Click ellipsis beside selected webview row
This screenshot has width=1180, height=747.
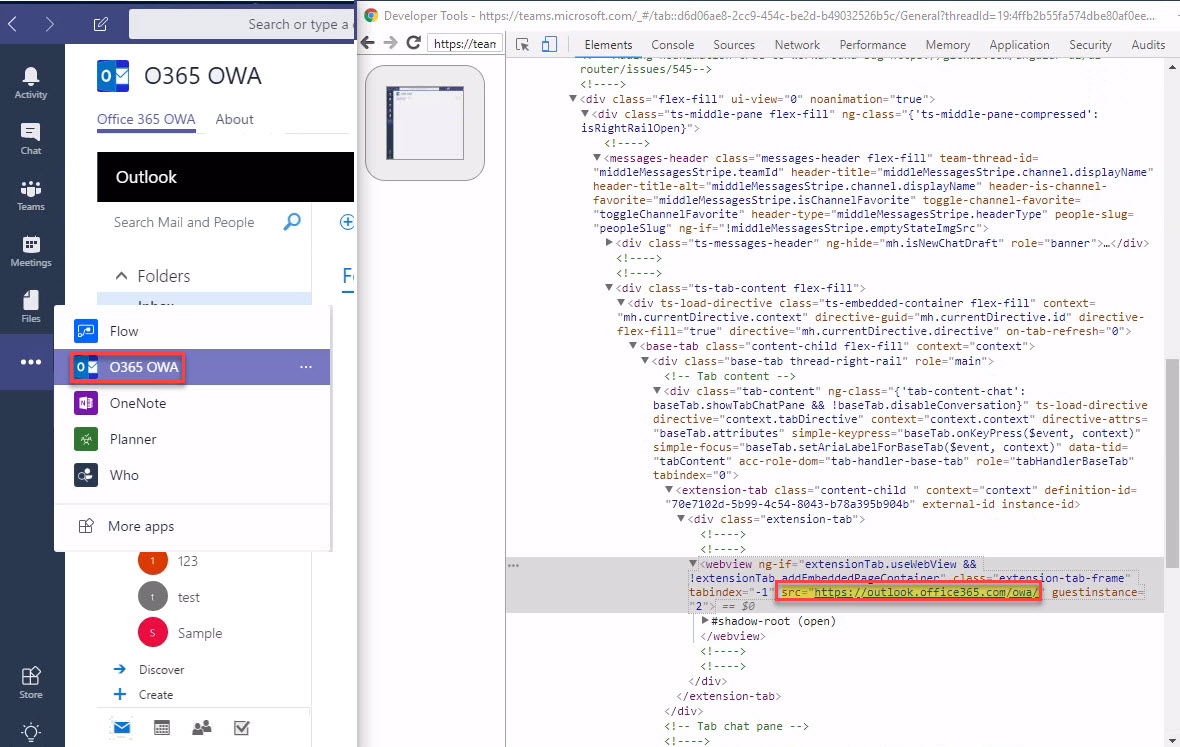coord(513,565)
